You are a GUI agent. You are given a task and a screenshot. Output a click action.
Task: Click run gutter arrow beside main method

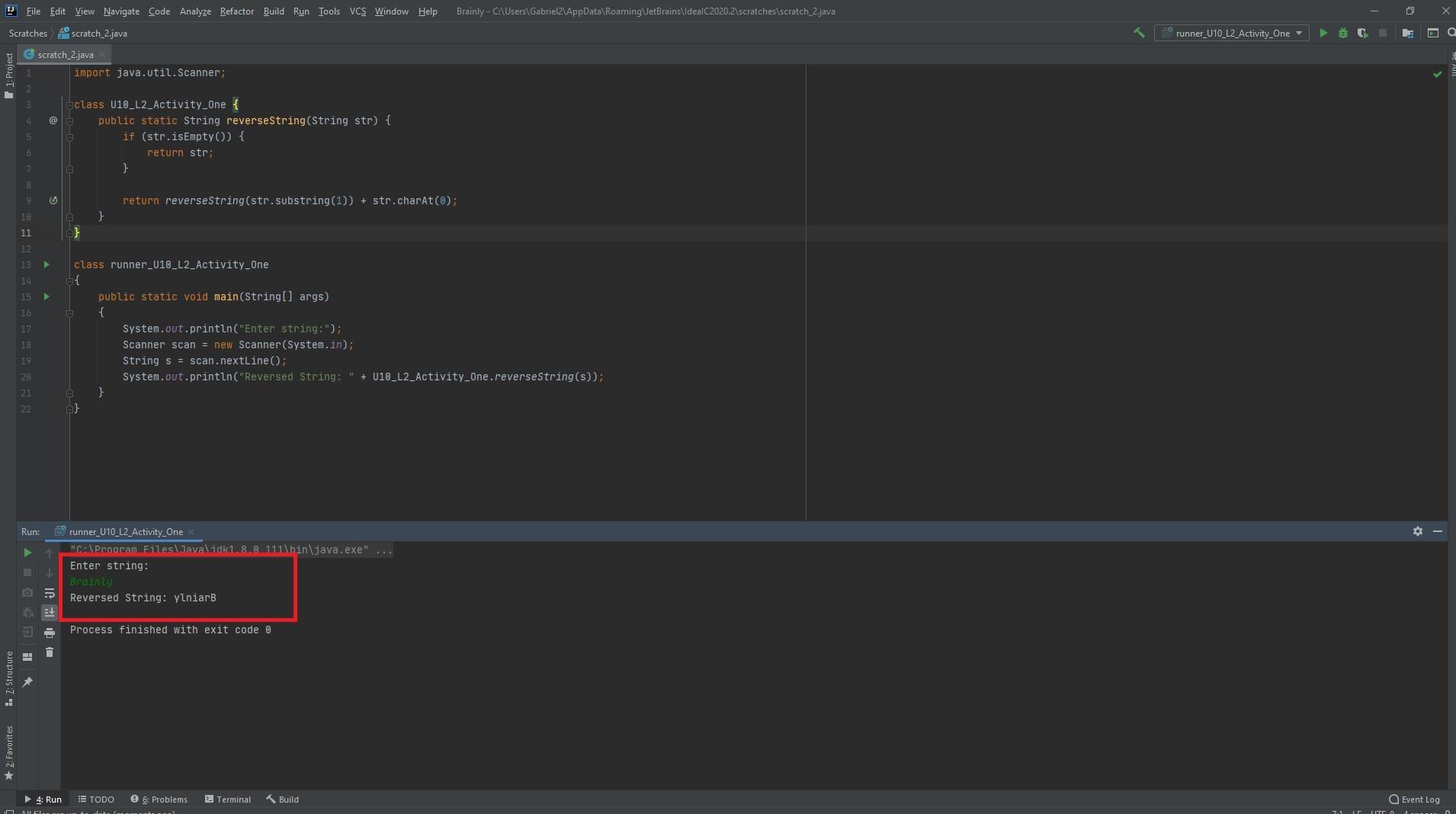(x=47, y=296)
